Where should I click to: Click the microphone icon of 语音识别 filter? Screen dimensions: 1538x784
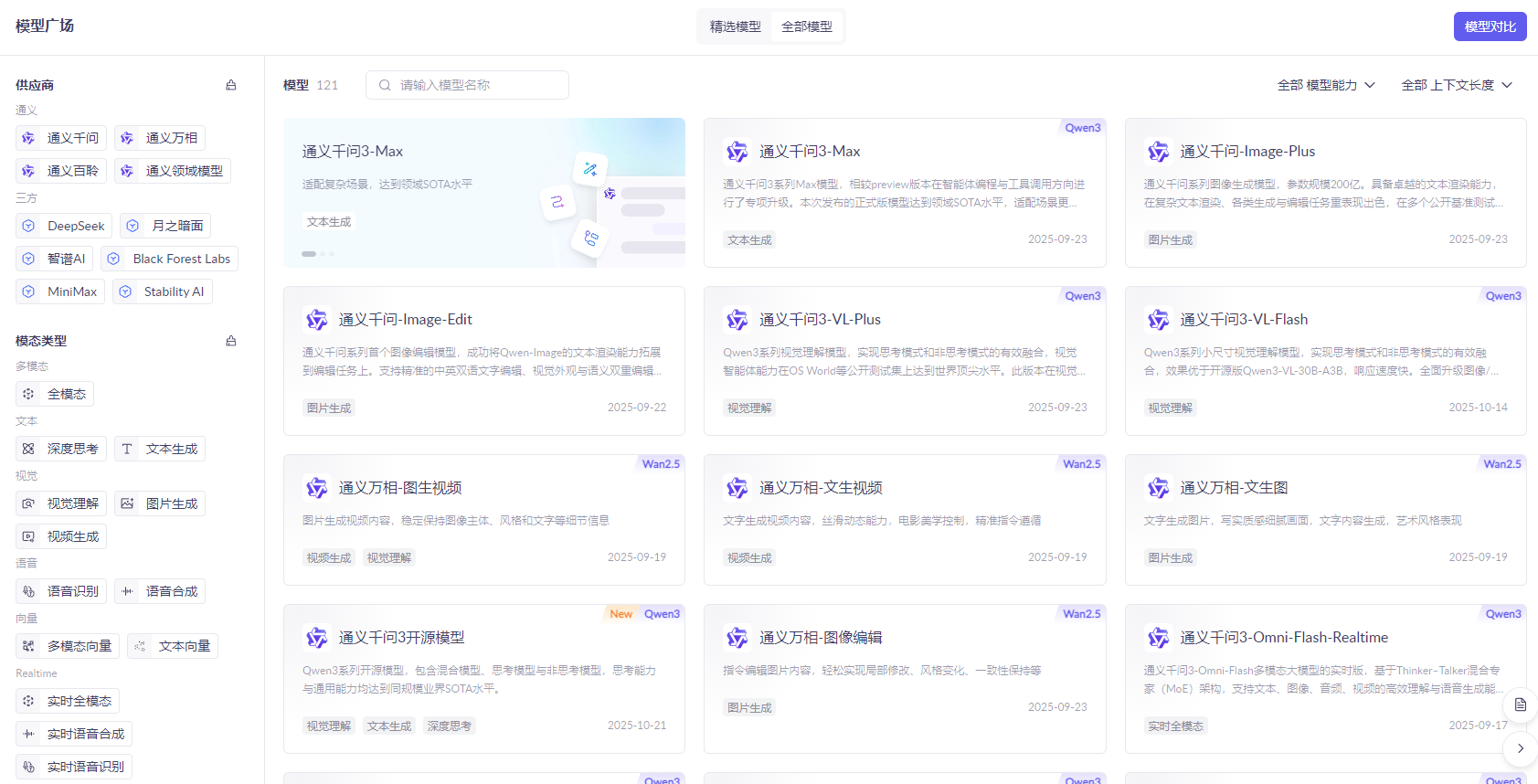(28, 591)
